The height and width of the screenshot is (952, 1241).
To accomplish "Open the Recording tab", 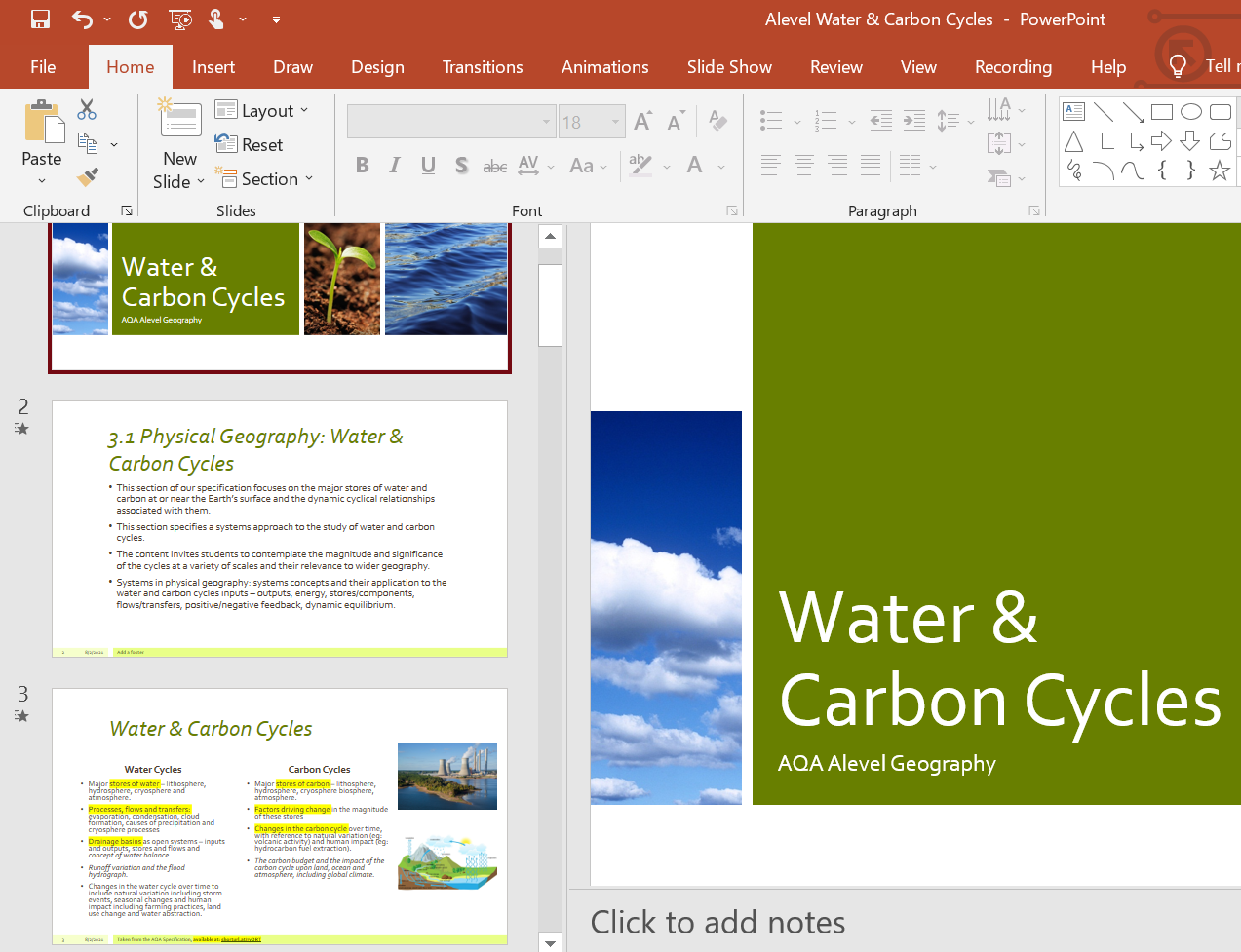I will click(1013, 66).
